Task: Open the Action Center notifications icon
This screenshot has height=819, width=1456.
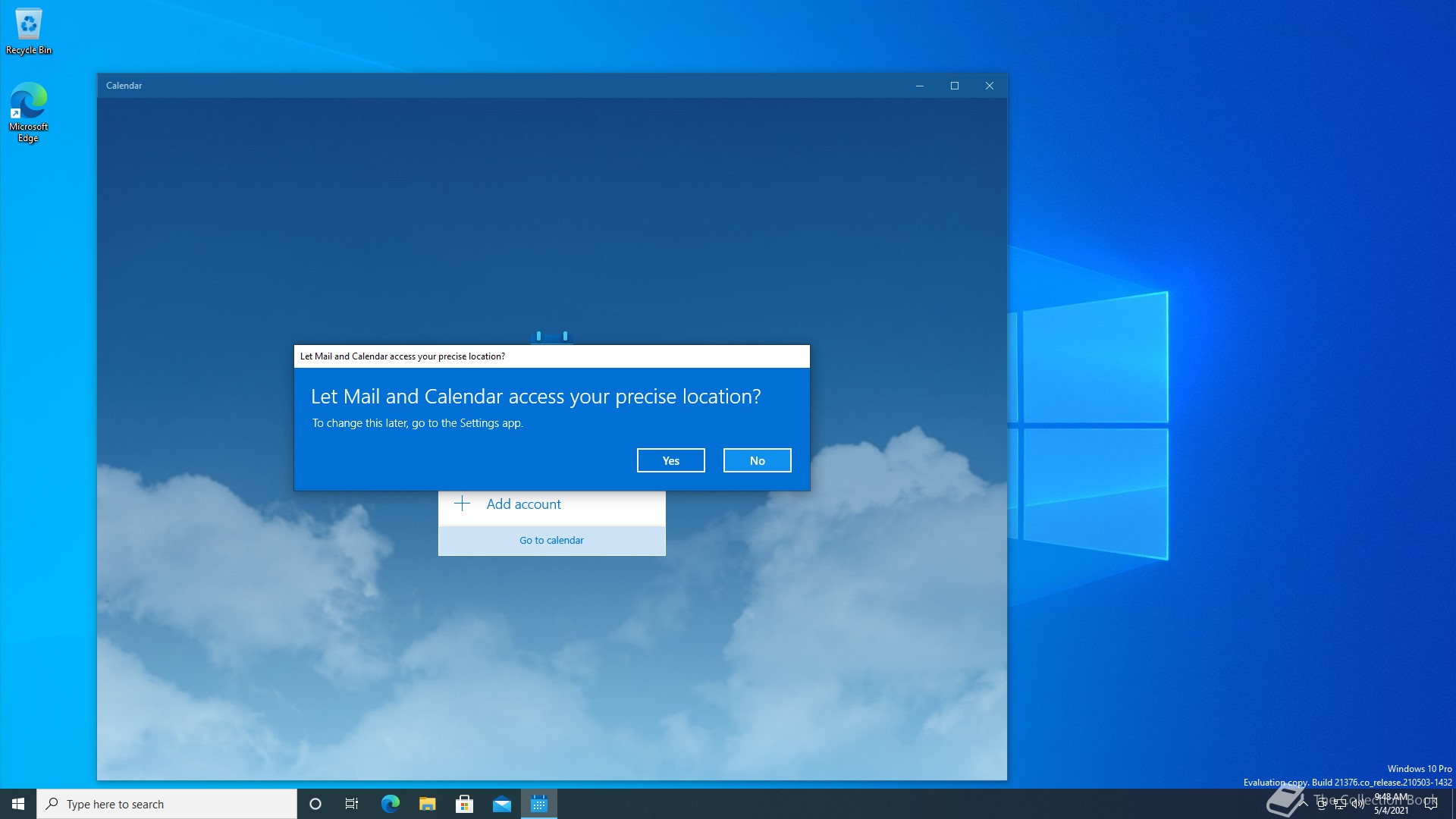Action: 1431,804
